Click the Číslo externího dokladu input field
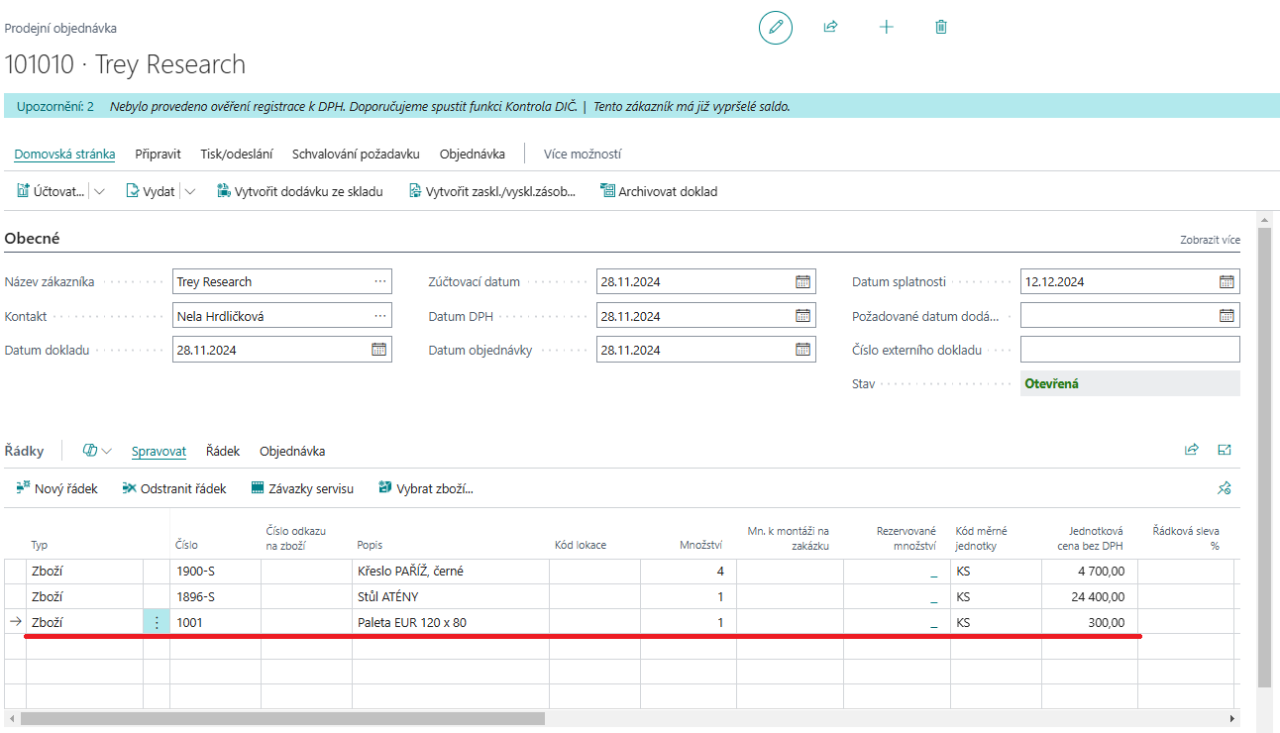This screenshot has width=1280, height=733. [x=1129, y=349]
